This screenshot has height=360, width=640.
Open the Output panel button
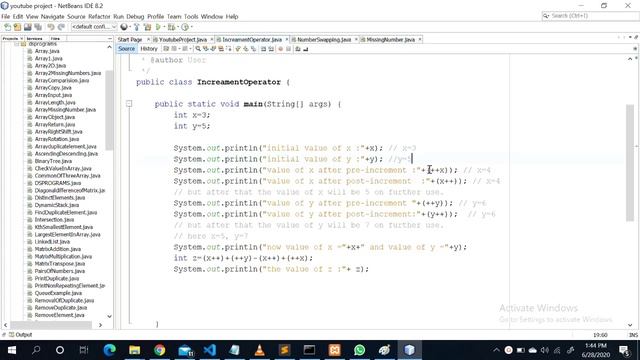click(20, 335)
